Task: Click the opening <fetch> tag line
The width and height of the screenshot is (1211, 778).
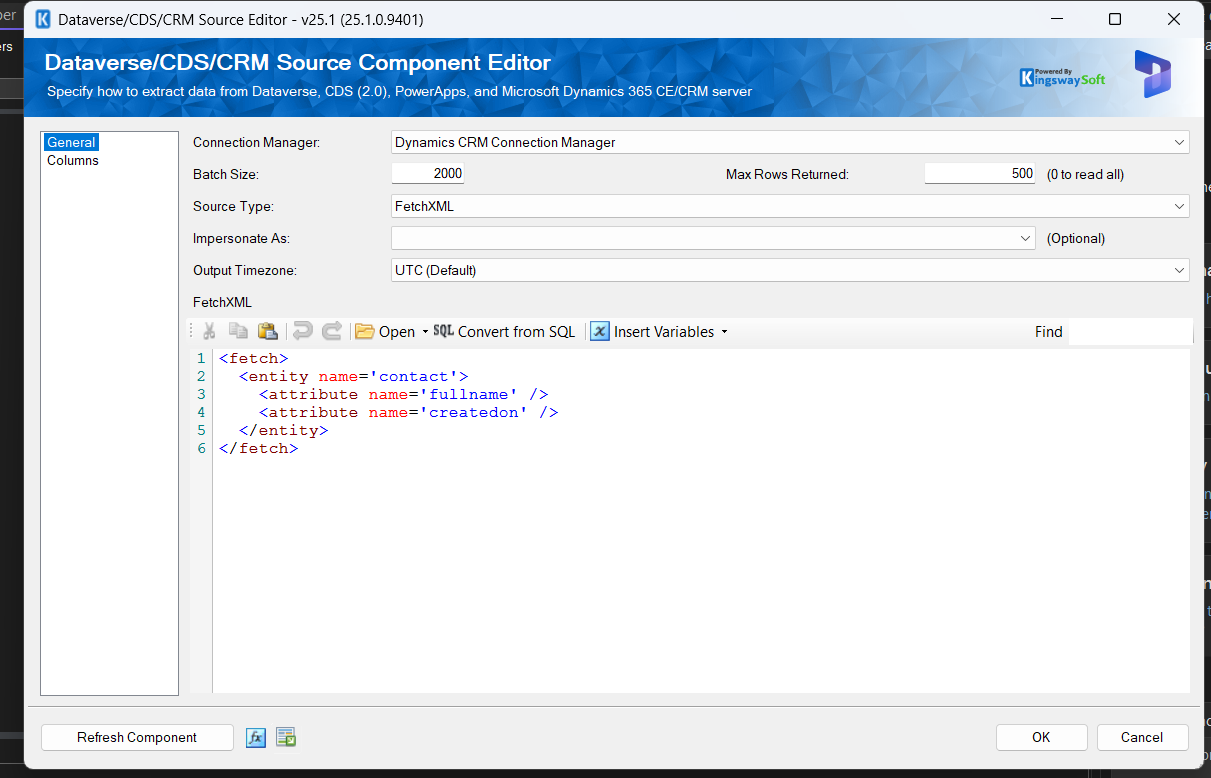Action: (x=254, y=358)
